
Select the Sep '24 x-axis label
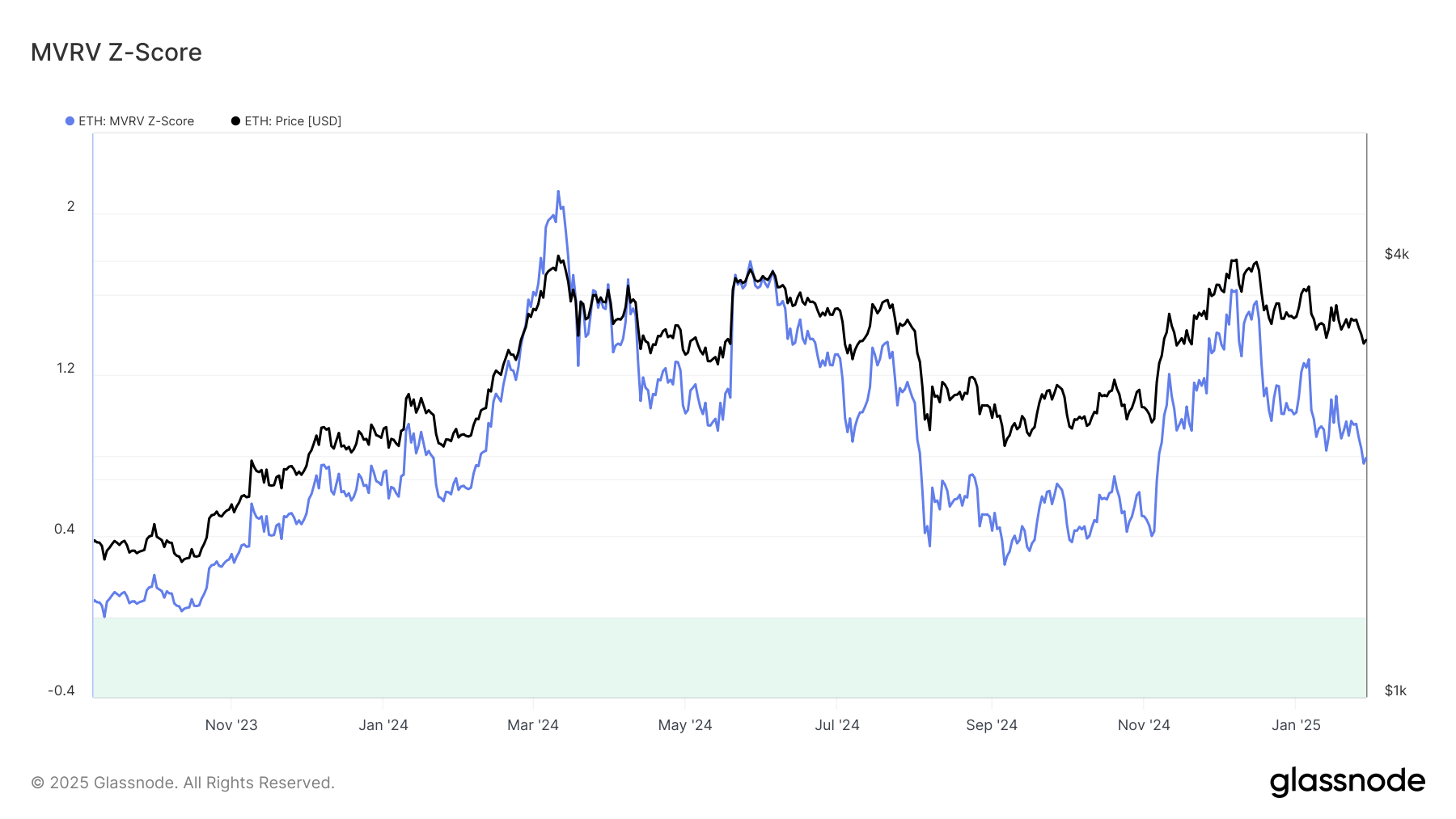pyautogui.click(x=992, y=725)
